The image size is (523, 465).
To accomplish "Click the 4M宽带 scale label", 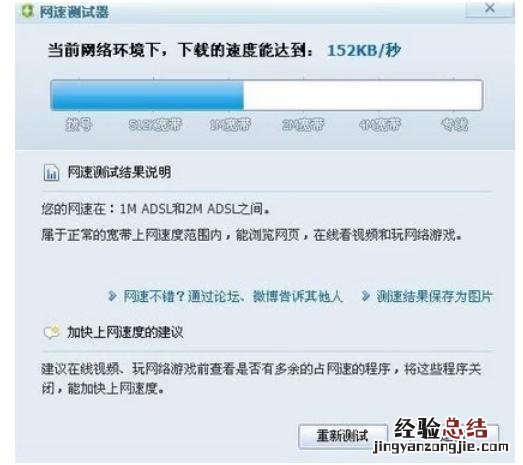I will pyautogui.click(x=380, y=125).
